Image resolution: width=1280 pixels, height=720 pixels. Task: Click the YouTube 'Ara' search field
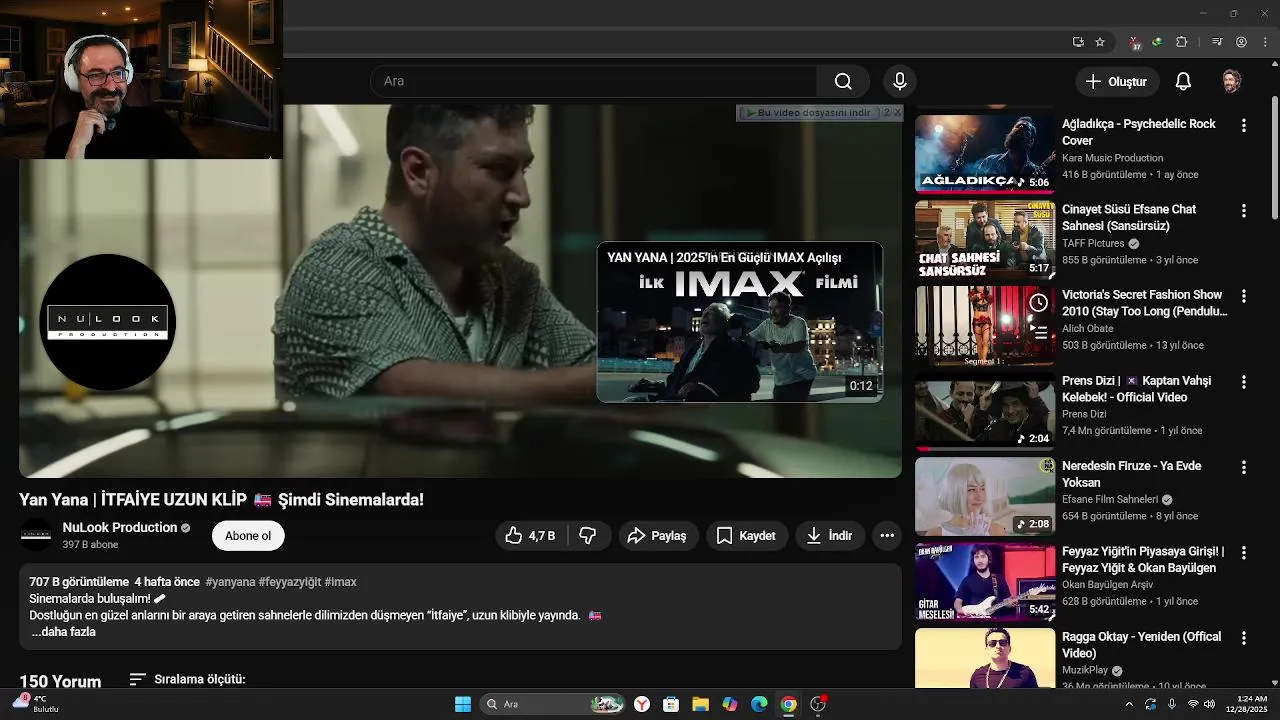pos(594,81)
